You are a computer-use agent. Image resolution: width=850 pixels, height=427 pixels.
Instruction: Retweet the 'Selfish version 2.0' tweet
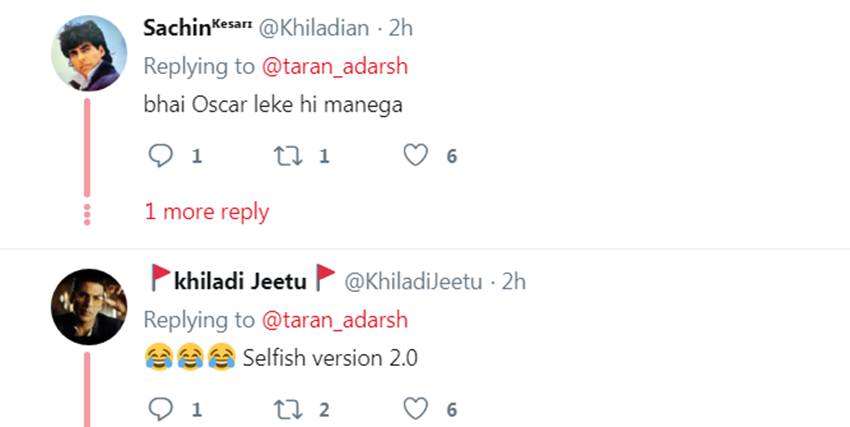(x=288, y=408)
